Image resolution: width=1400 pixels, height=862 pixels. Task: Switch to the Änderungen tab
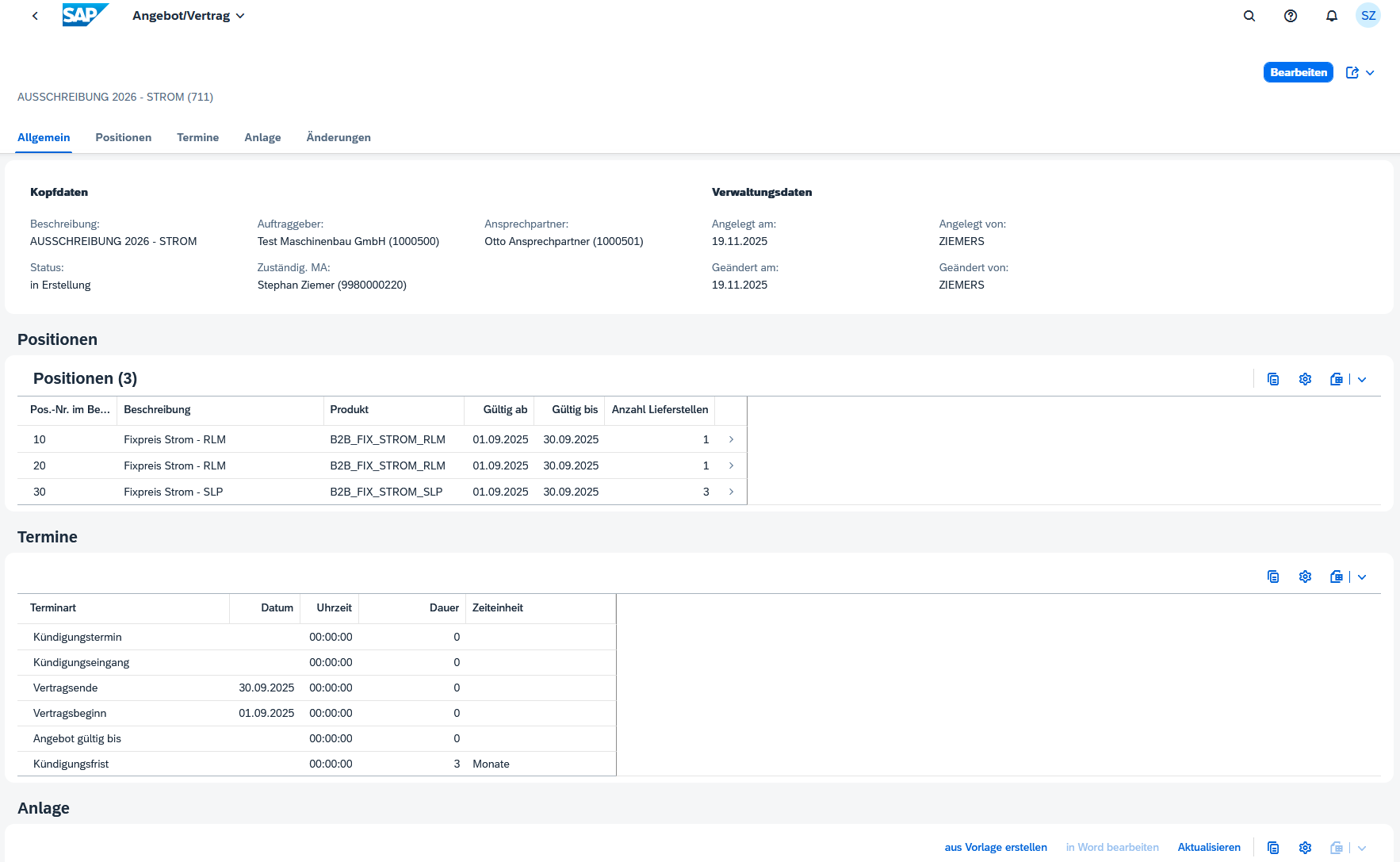click(339, 137)
